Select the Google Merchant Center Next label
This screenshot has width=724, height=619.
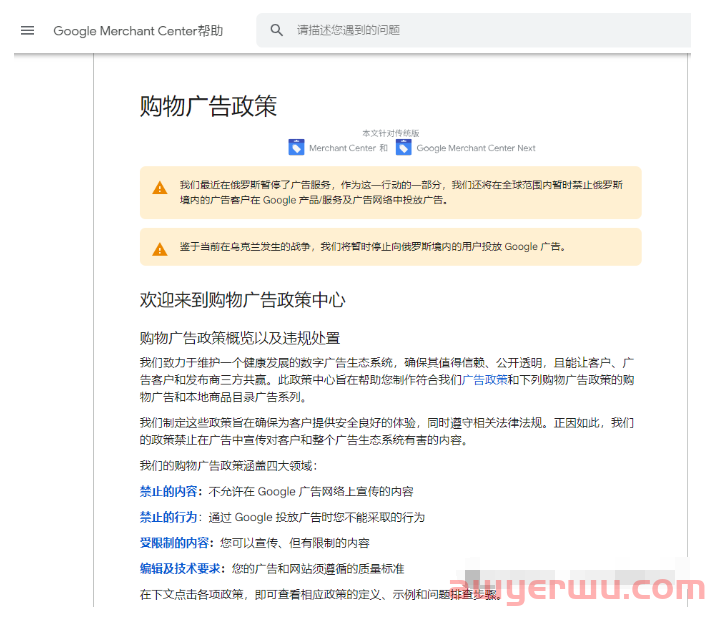tap(476, 148)
